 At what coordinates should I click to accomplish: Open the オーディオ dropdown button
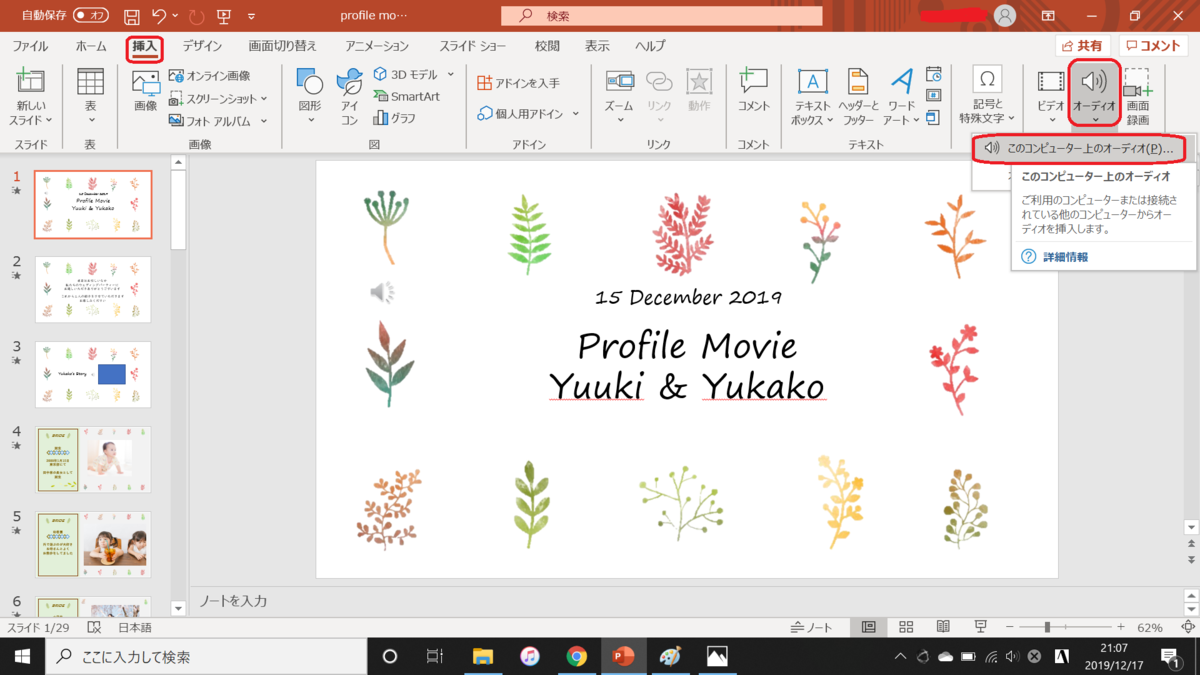tap(1094, 96)
